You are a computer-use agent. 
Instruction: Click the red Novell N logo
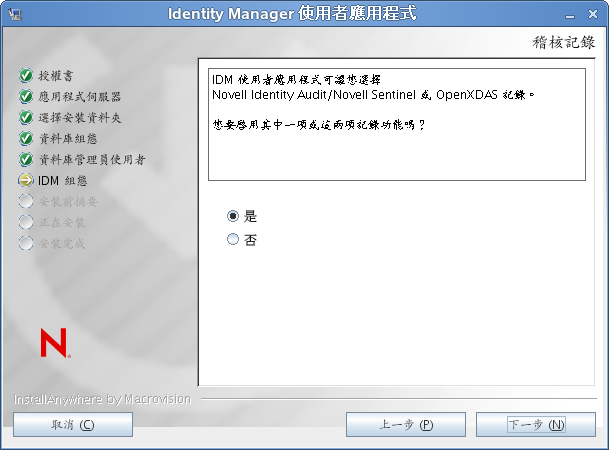(x=54, y=343)
